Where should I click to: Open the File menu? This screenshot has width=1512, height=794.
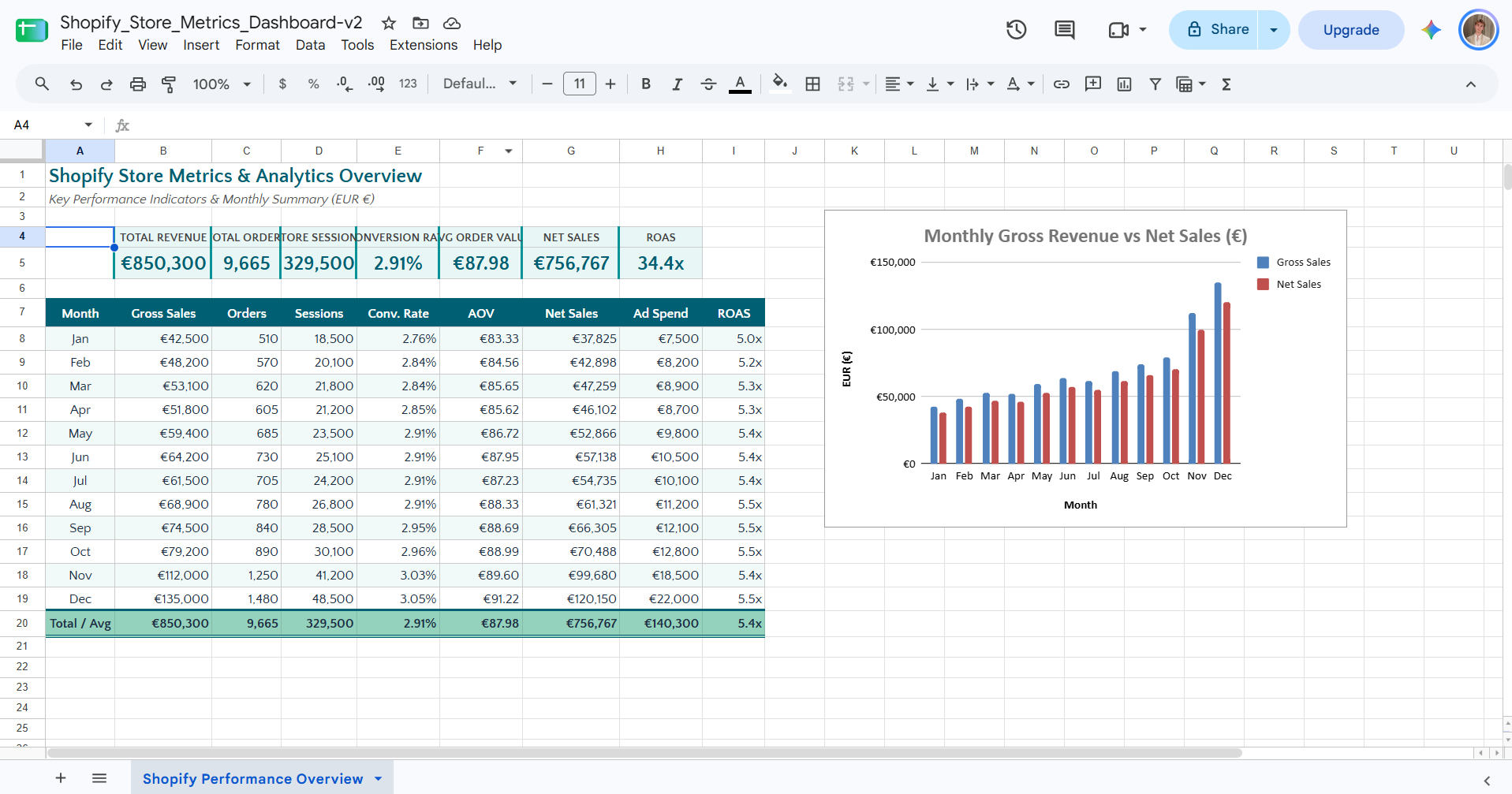72,45
